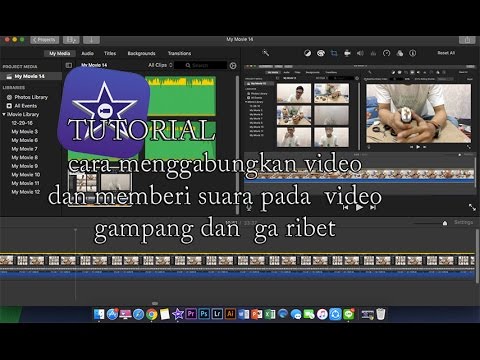Image resolution: width=480 pixels, height=360 pixels.
Task: Select My Movie 3 event
Action: (25, 132)
